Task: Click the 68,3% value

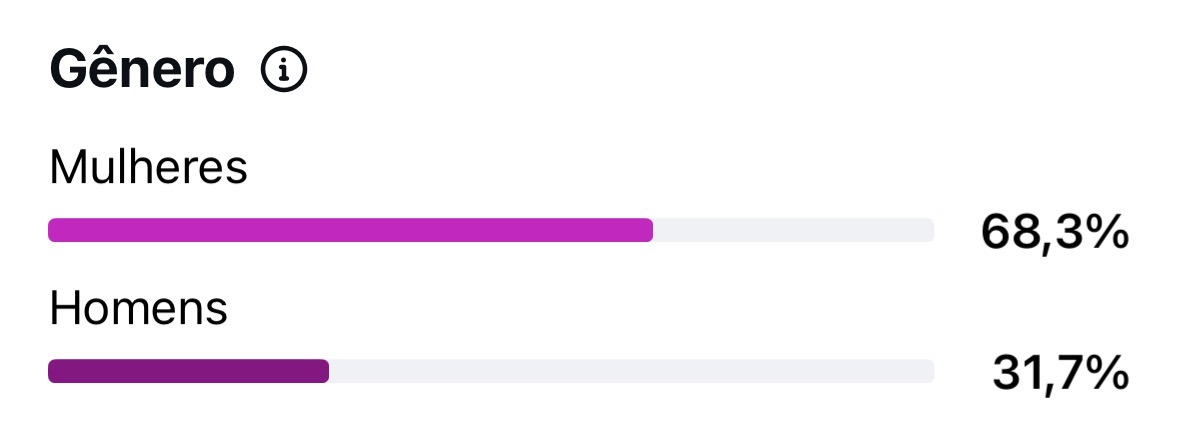Action: tap(1055, 232)
